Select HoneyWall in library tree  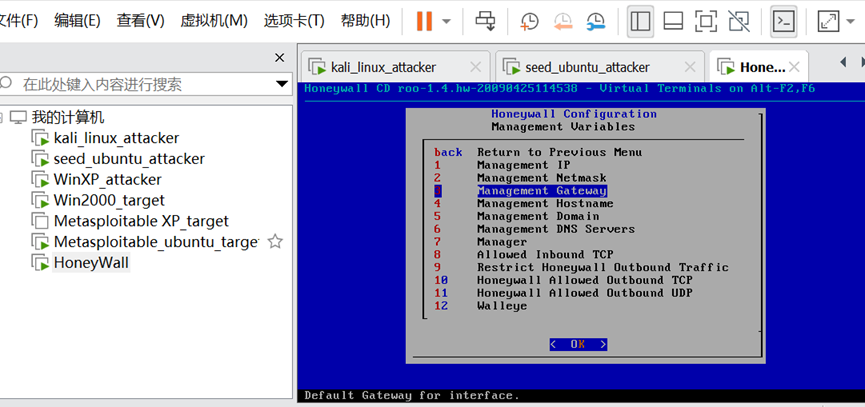92,263
